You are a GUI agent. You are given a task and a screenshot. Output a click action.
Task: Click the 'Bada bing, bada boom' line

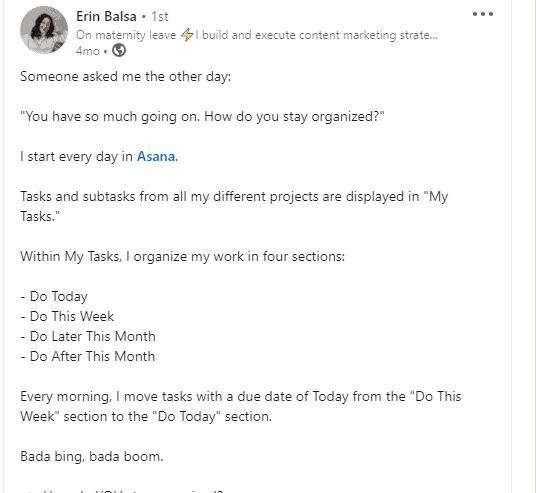(92, 456)
